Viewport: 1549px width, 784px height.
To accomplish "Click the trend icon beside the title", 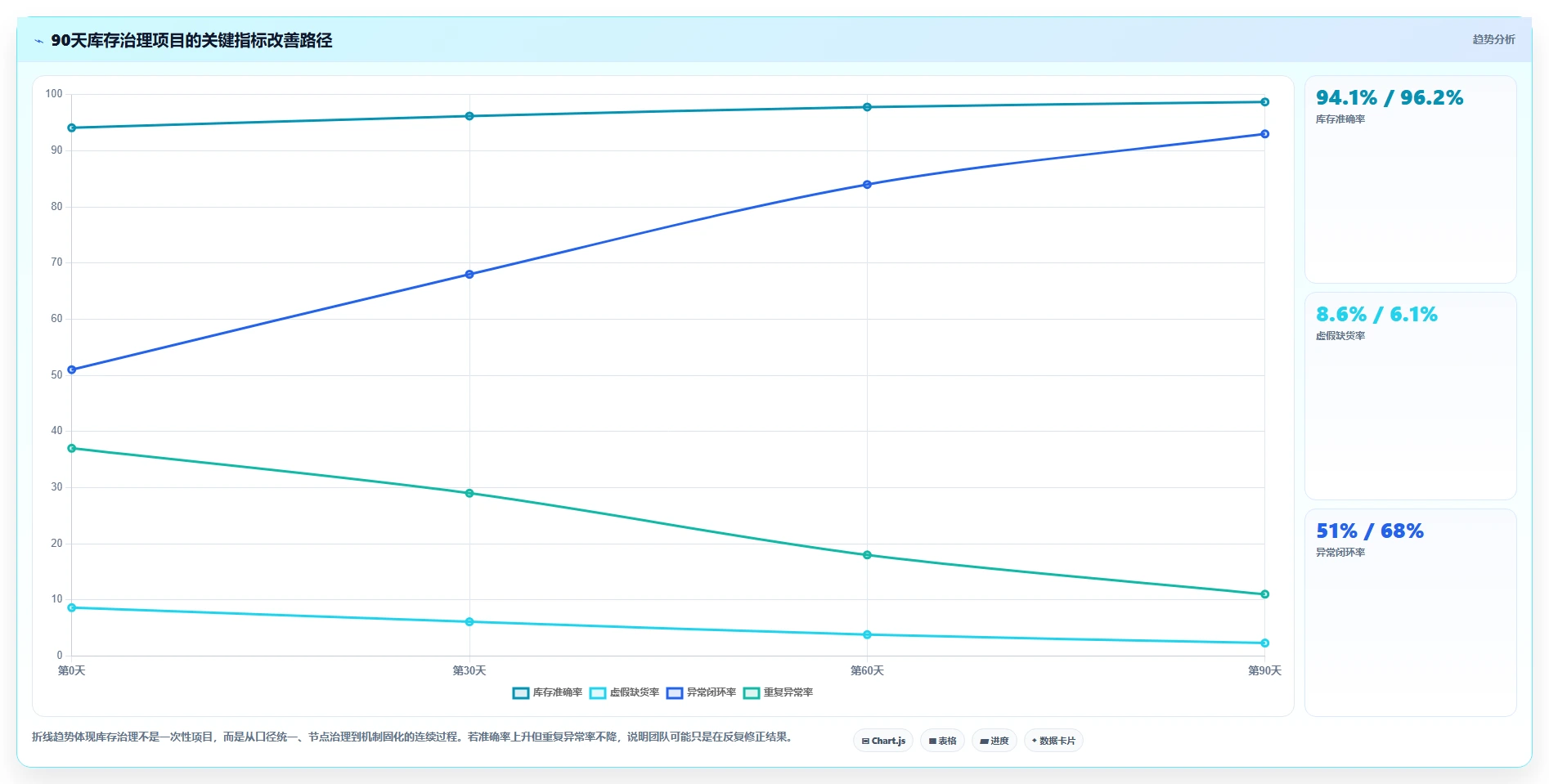I will 38,41.
